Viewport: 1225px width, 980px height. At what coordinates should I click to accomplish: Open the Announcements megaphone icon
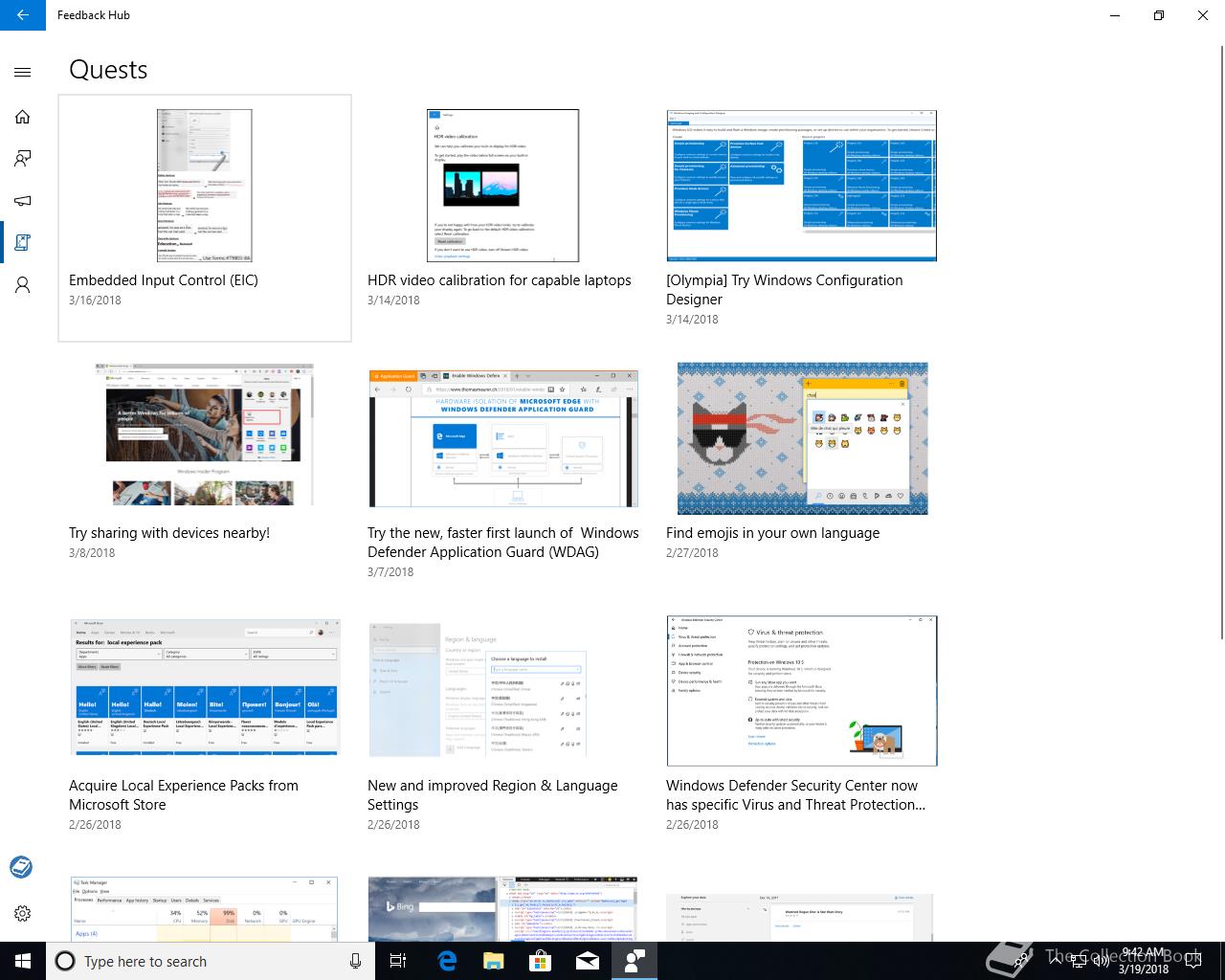coord(23,201)
